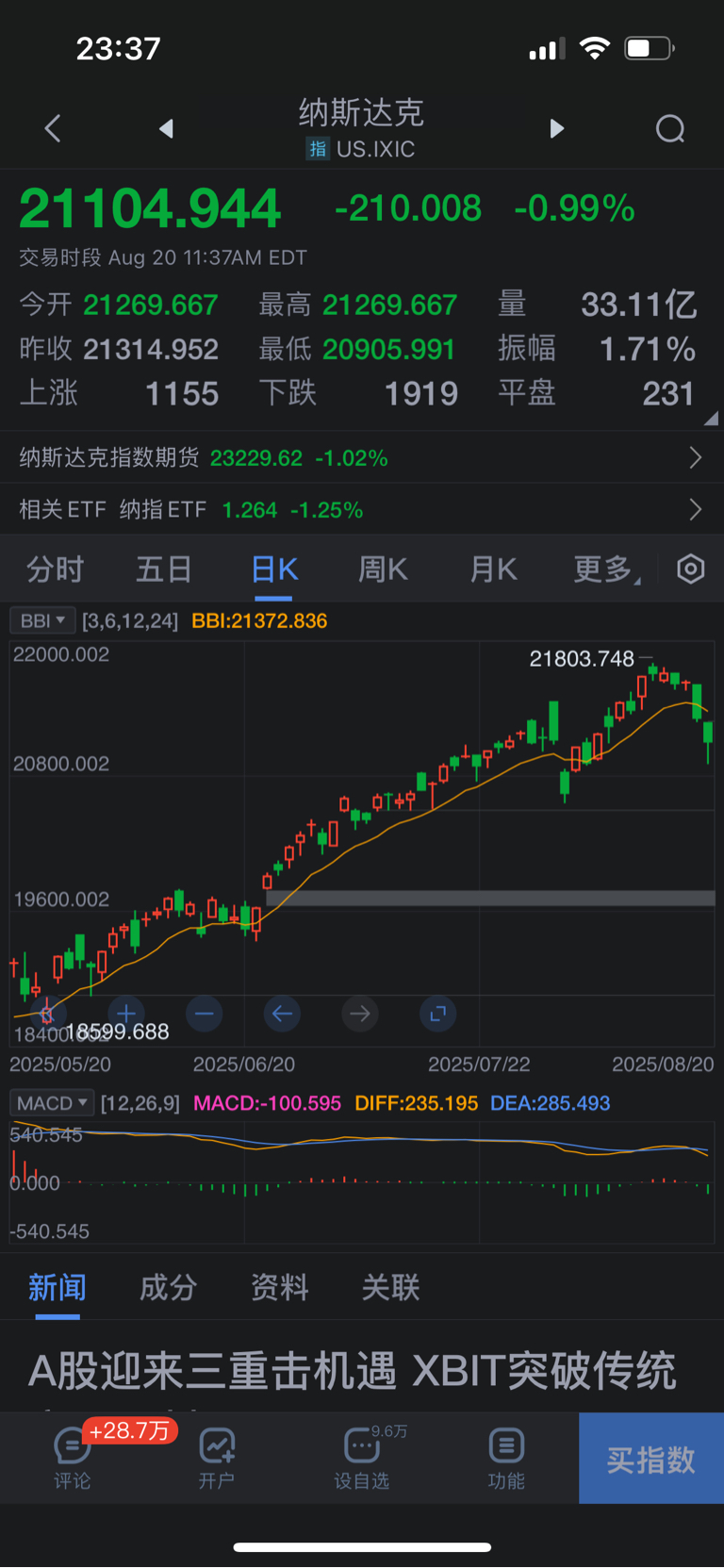Tap 最低 value 20905.991
The height and width of the screenshot is (1568, 724).
pos(389,349)
